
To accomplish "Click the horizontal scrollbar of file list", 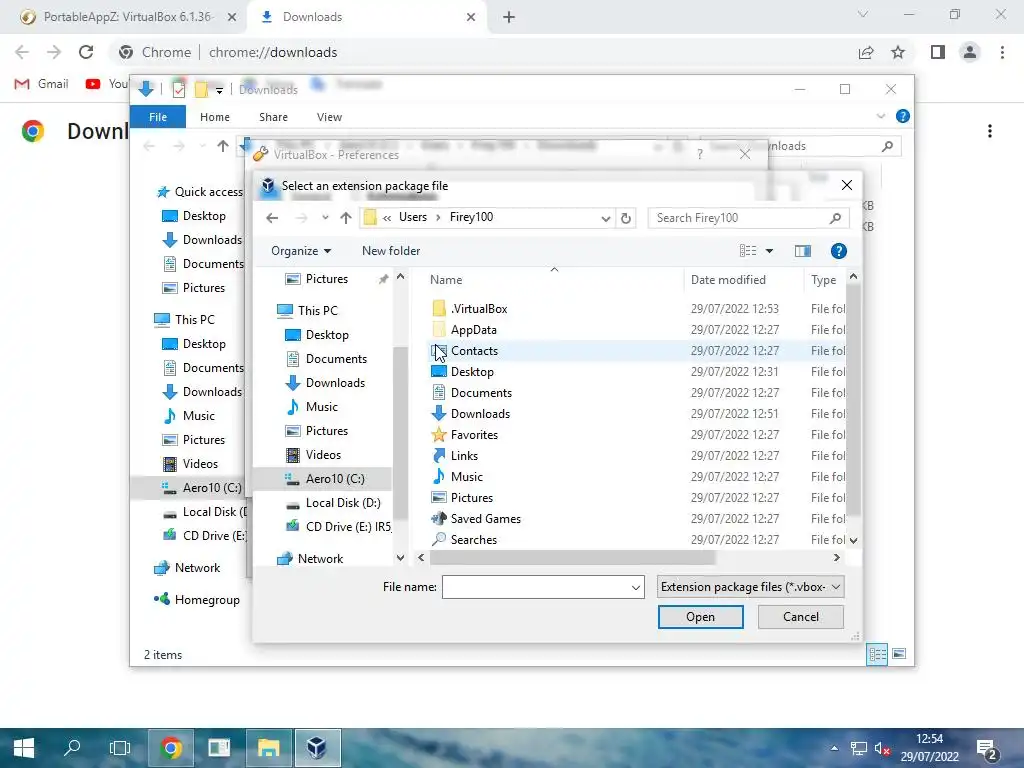I will (x=573, y=558).
